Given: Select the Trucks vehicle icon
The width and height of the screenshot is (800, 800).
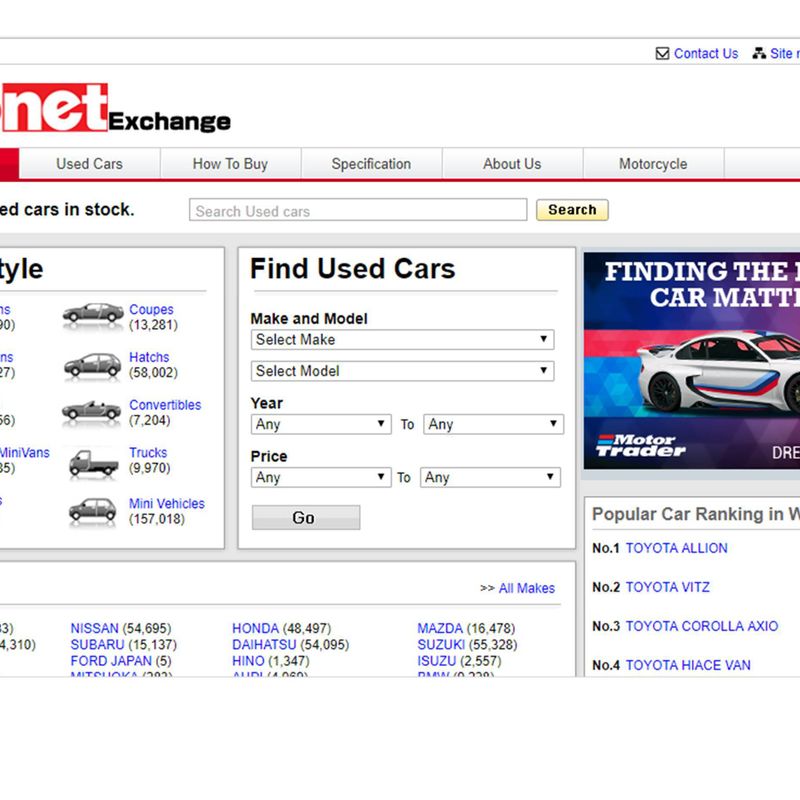Looking at the screenshot, I should point(93,463).
